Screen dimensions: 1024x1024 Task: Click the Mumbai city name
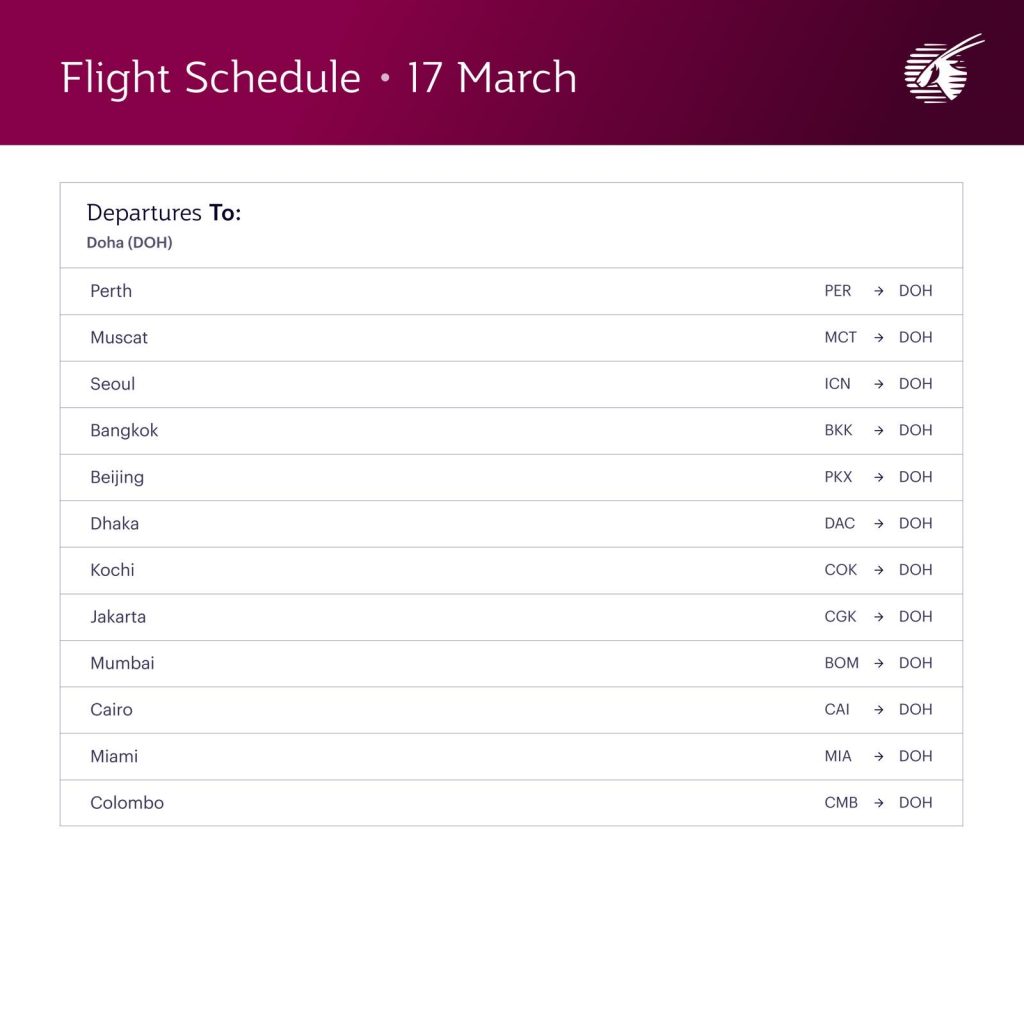pyautogui.click(x=122, y=663)
